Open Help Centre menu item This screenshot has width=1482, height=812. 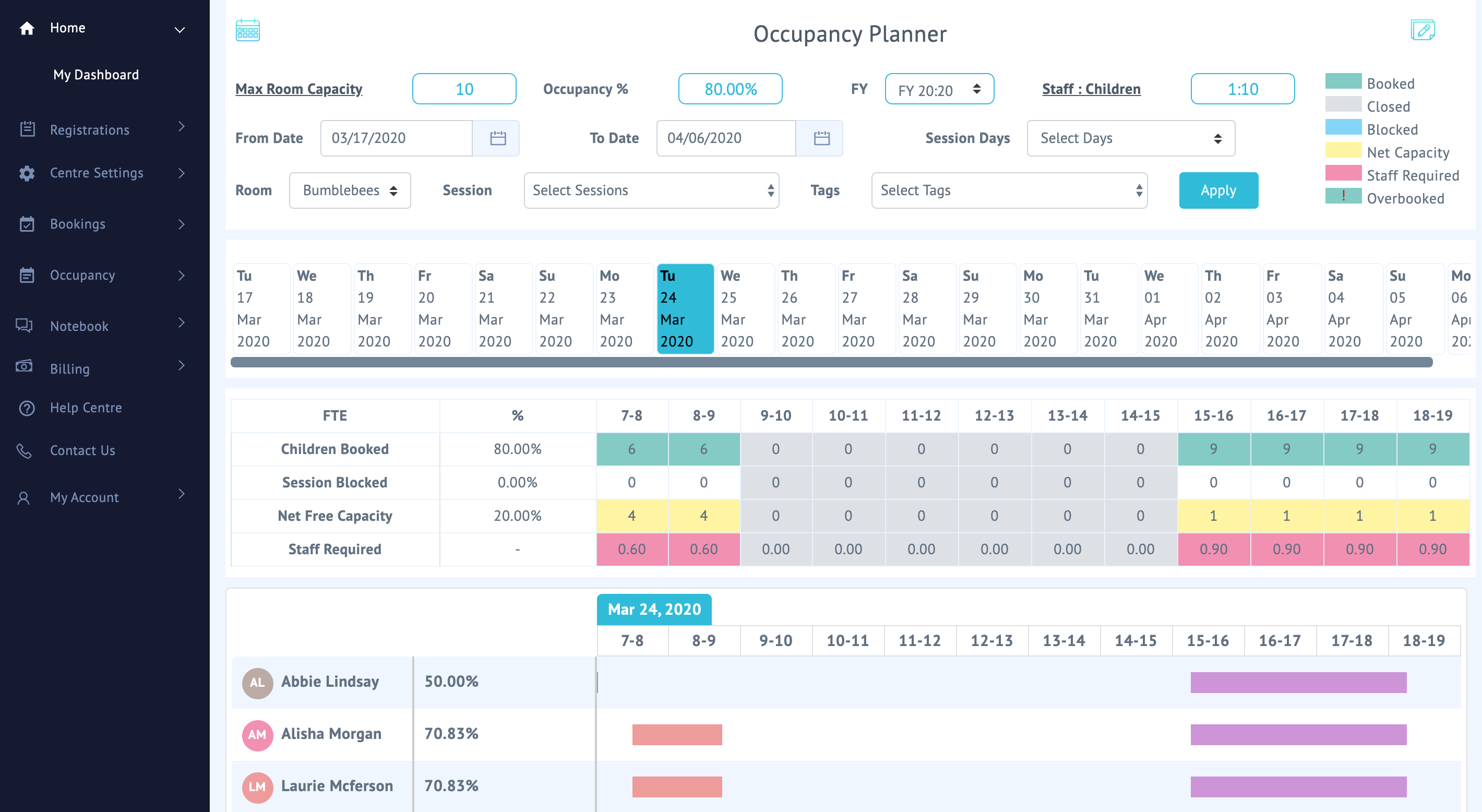point(86,408)
